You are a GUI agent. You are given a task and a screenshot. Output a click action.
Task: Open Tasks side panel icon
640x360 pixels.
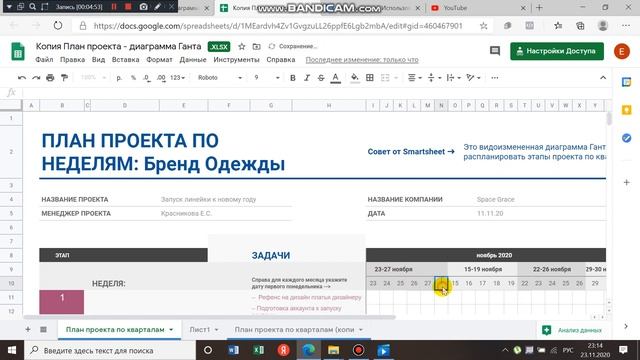pyautogui.click(x=627, y=138)
